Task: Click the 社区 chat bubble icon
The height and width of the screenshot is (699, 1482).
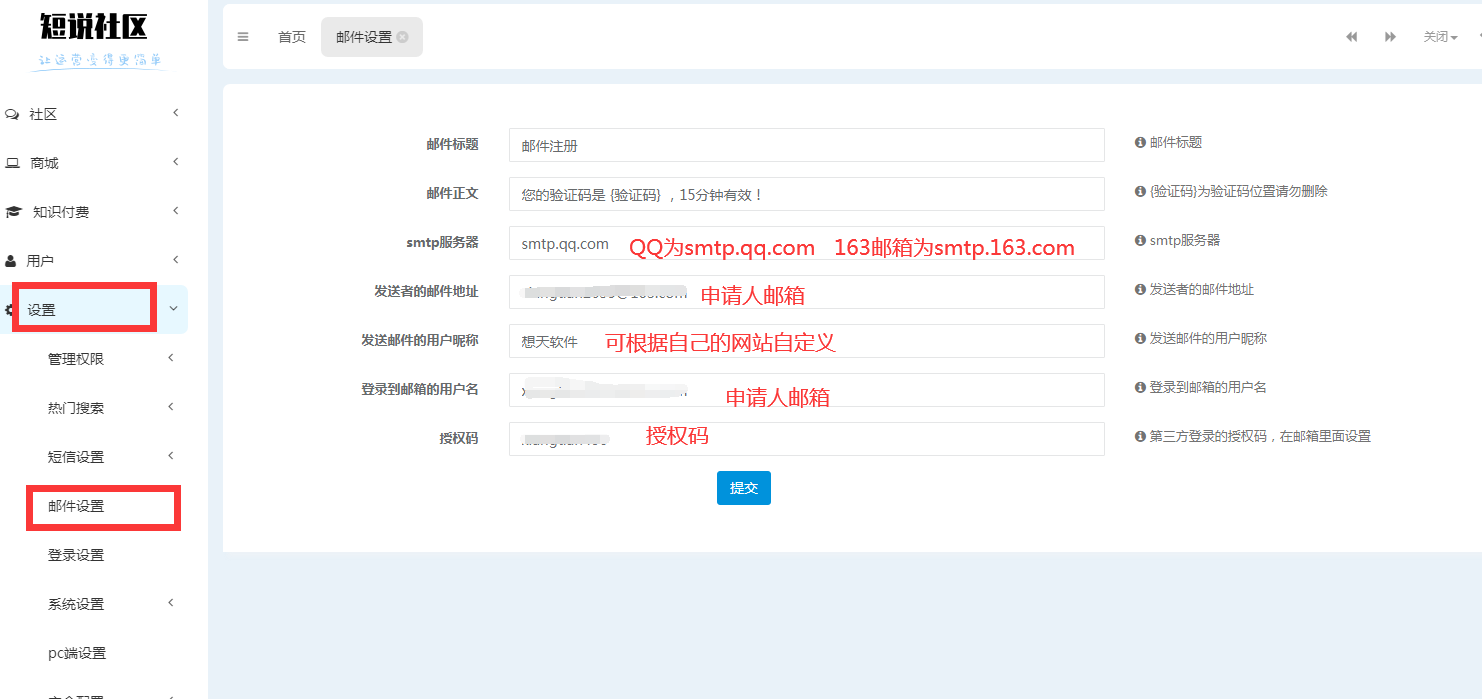Action: pyautogui.click(x=12, y=115)
